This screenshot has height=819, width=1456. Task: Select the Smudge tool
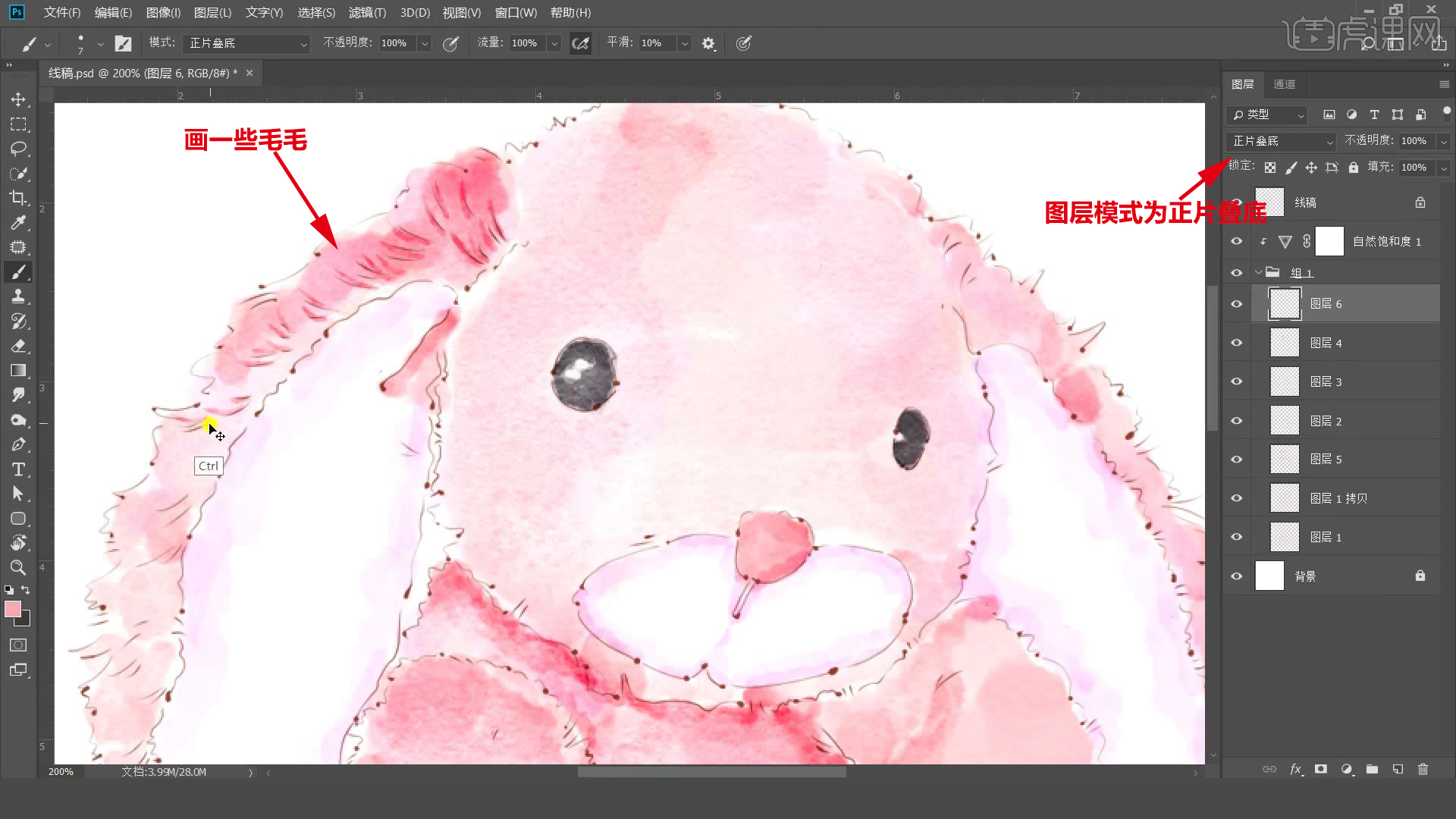click(18, 395)
